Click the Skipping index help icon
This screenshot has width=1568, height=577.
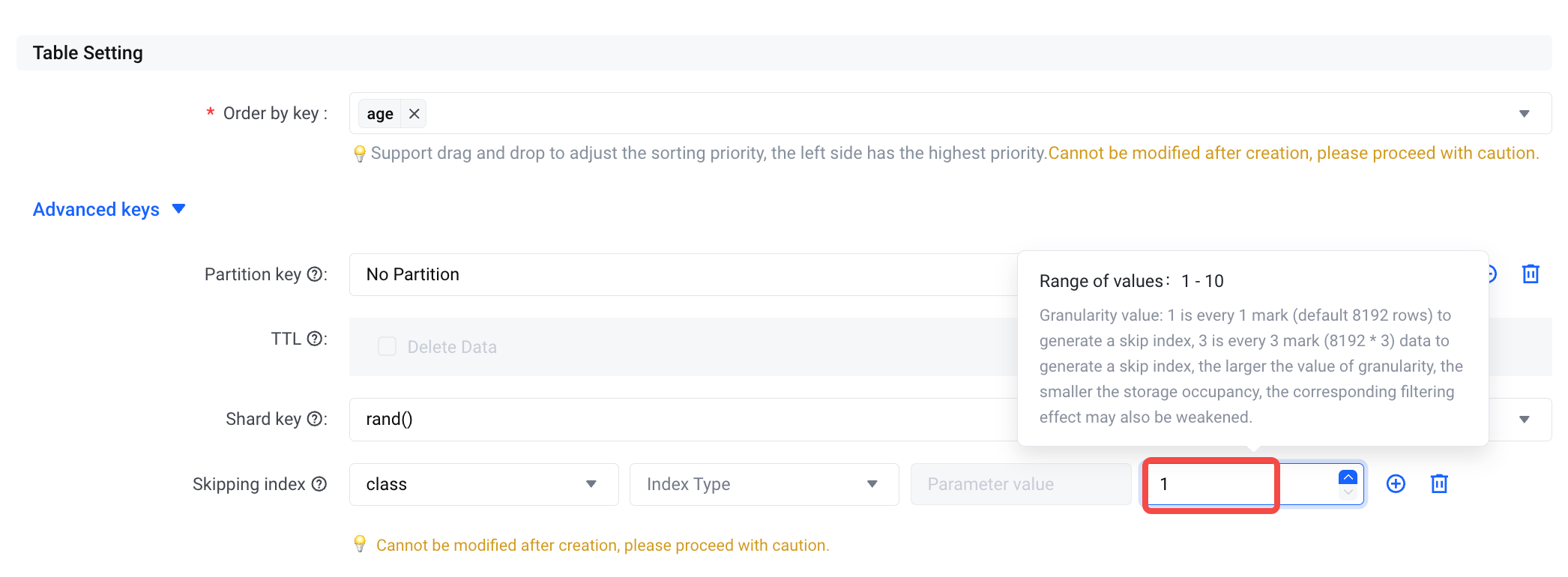[319, 484]
